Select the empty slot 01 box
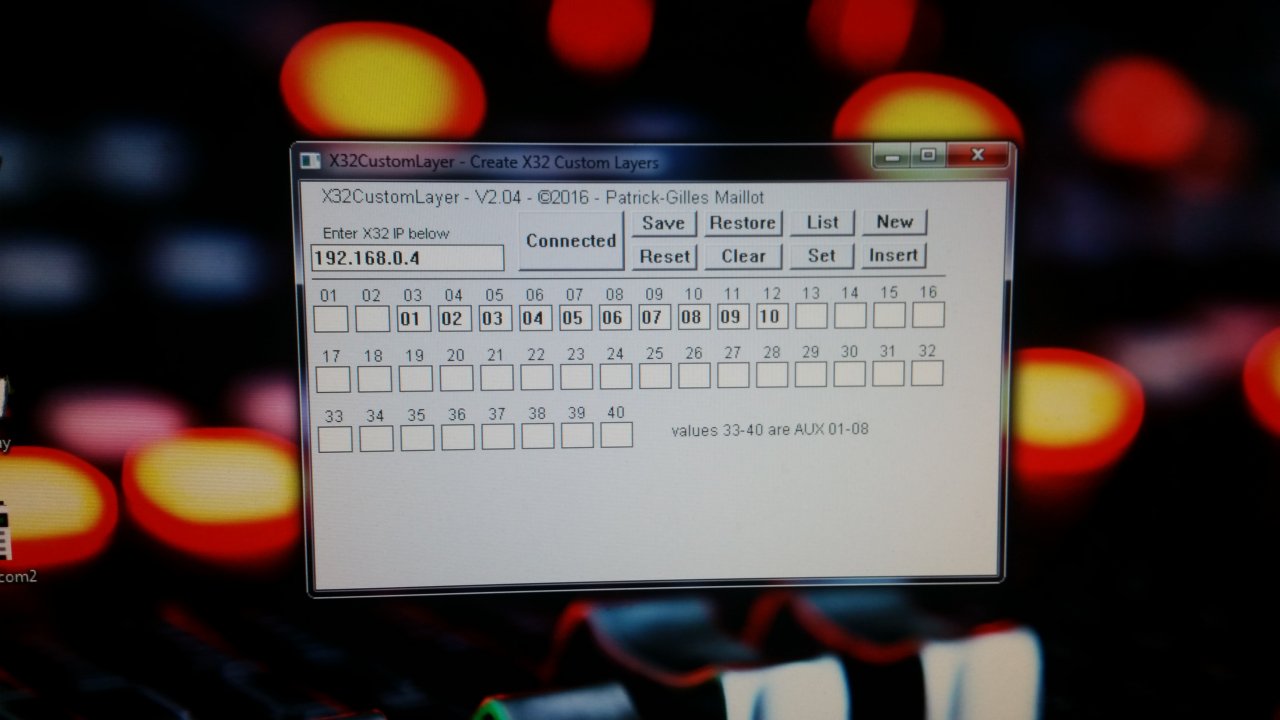Image resolution: width=1280 pixels, height=720 pixels. 331,319
